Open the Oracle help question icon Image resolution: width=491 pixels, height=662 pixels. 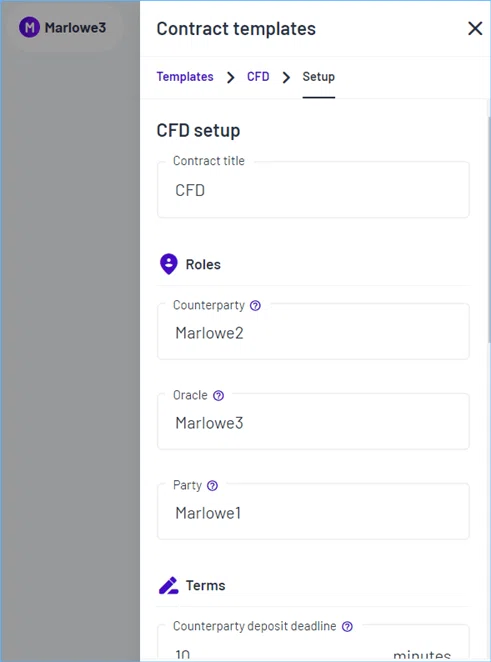pyautogui.click(x=218, y=396)
